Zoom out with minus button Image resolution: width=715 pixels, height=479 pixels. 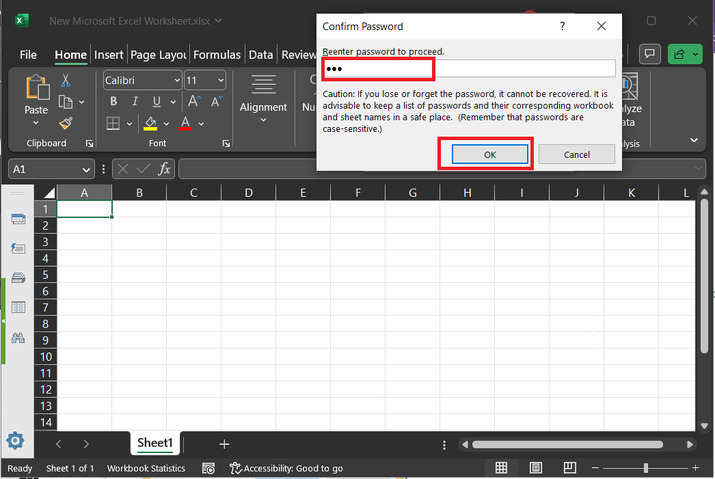click(595, 468)
